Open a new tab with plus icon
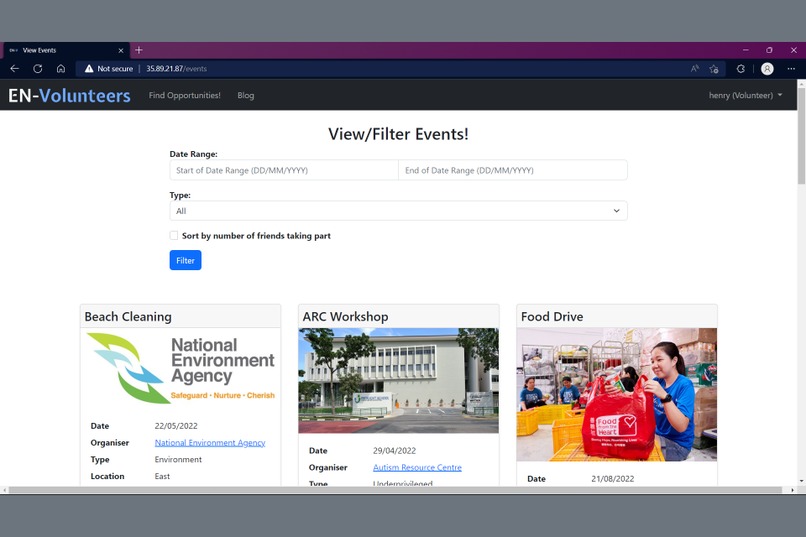 [139, 50]
